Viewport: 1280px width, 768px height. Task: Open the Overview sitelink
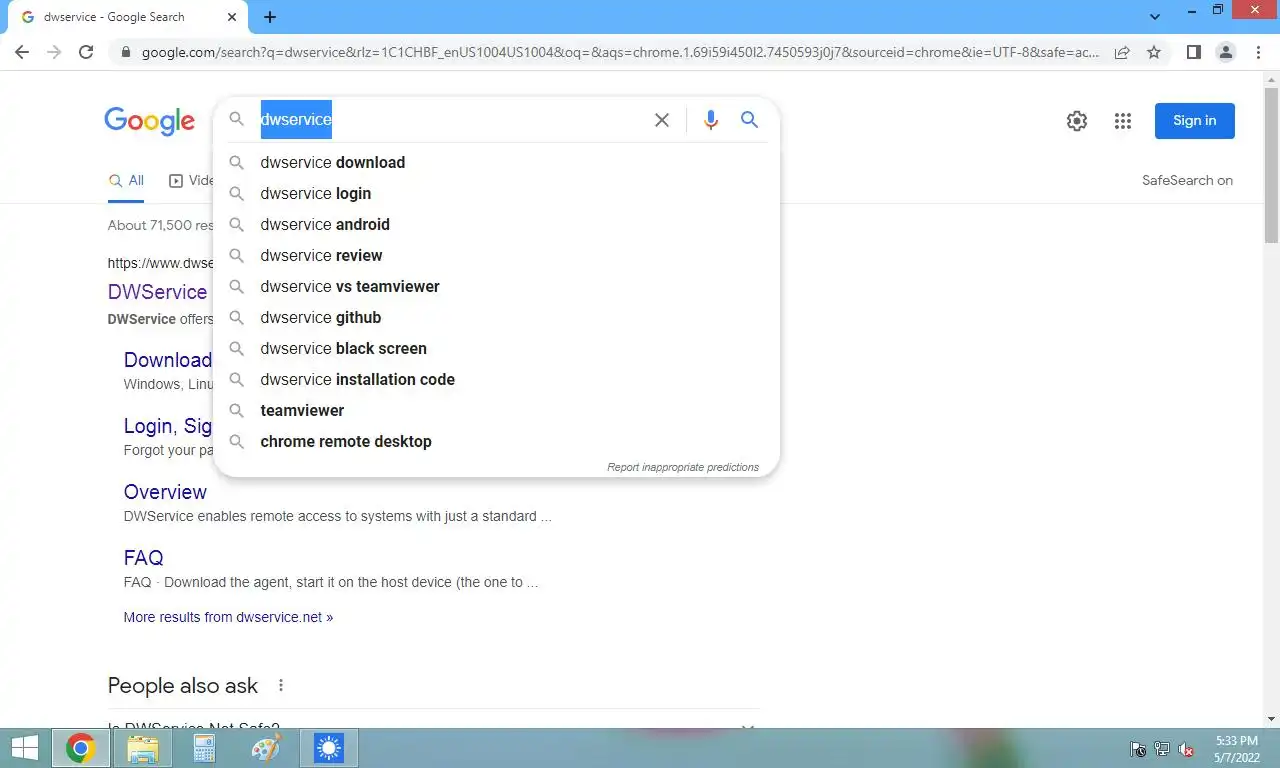[165, 492]
